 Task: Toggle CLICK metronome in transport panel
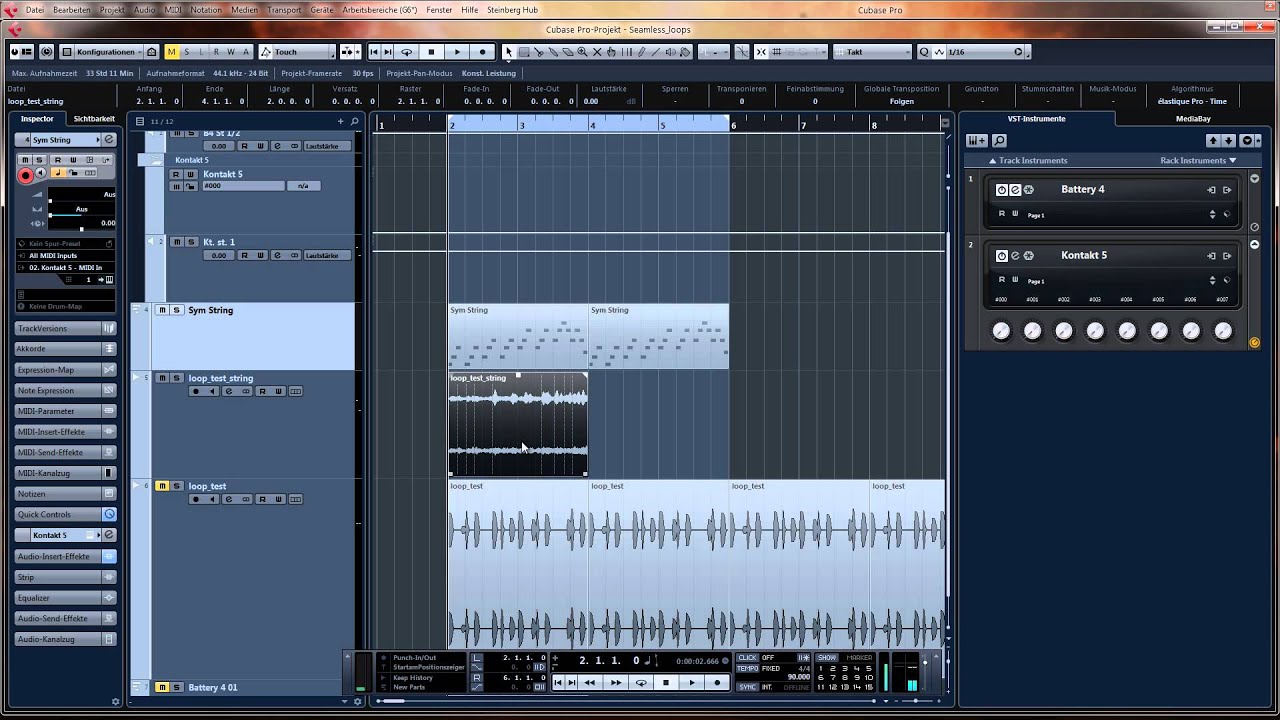tap(748, 658)
